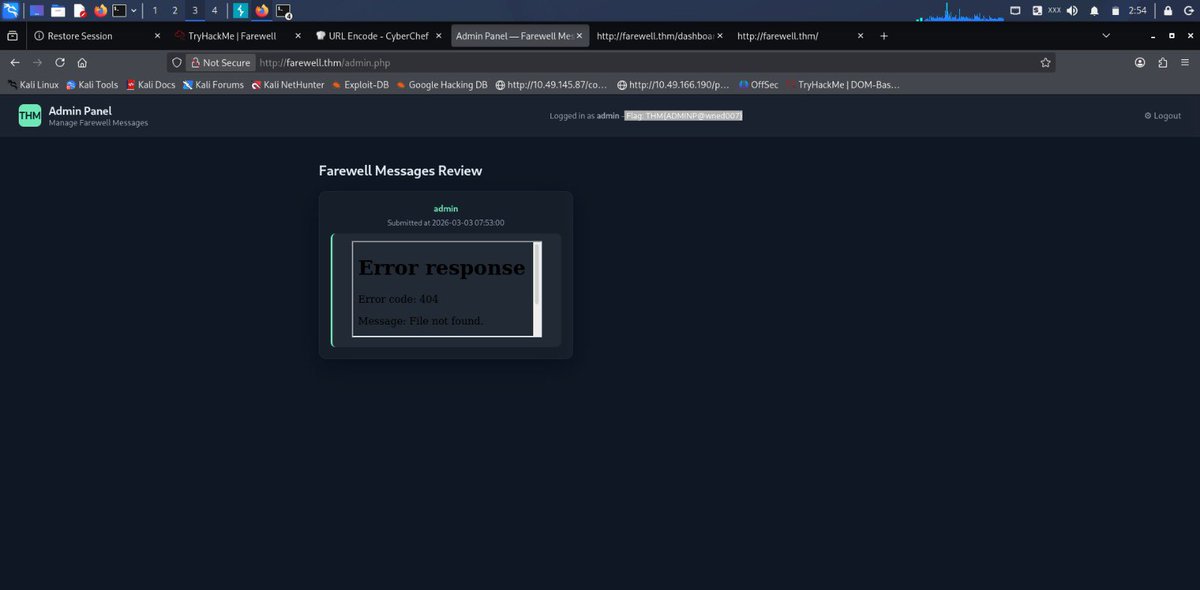The width and height of the screenshot is (1200, 590).
Task: Open the notifications bell in tray
Action: [1094, 11]
